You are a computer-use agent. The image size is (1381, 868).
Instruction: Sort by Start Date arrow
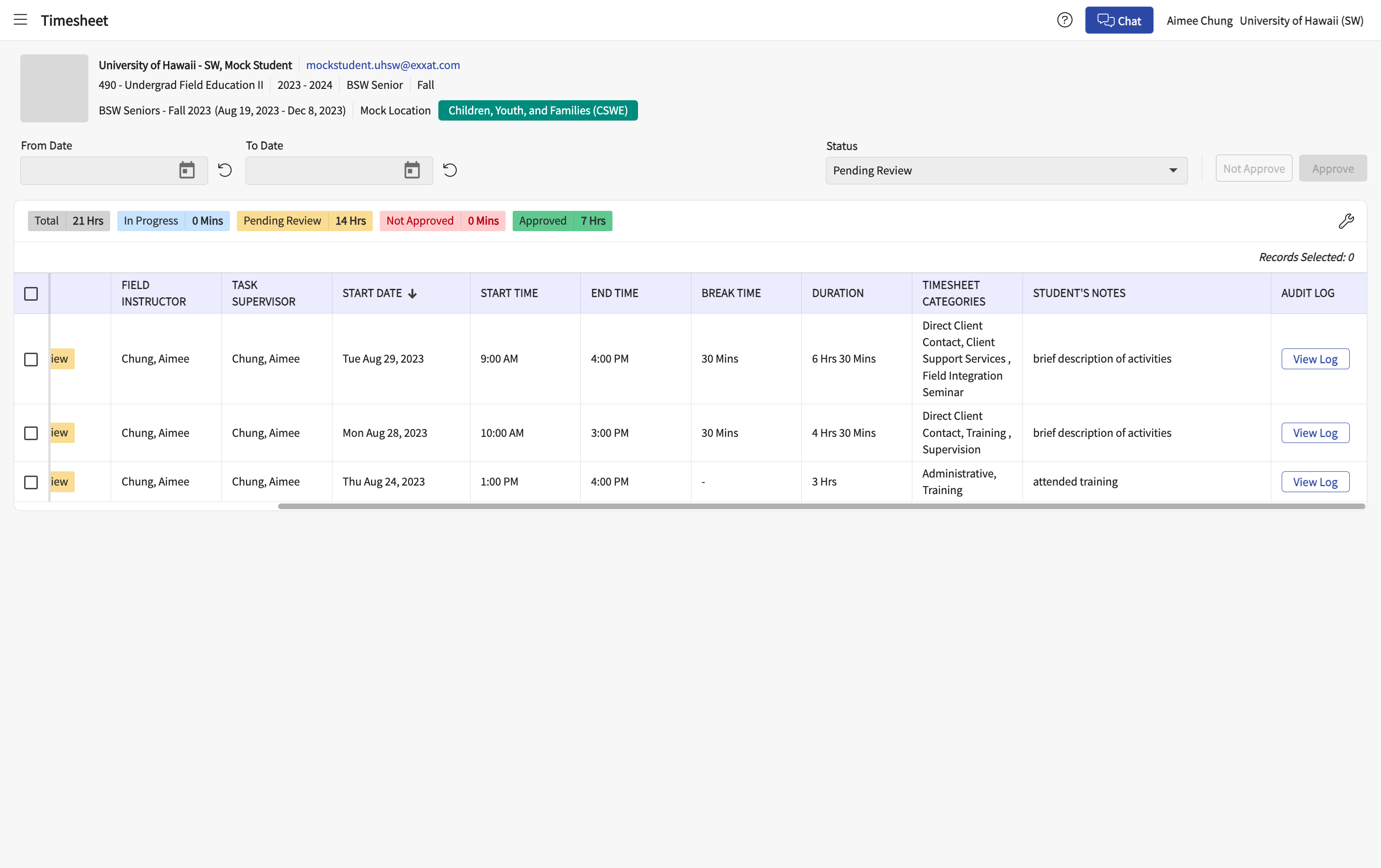pos(412,294)
